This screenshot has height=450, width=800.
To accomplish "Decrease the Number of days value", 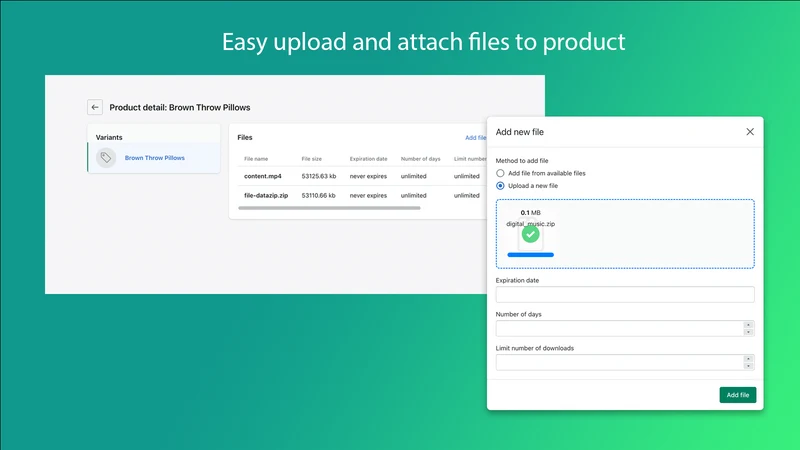I will [748, 332].
